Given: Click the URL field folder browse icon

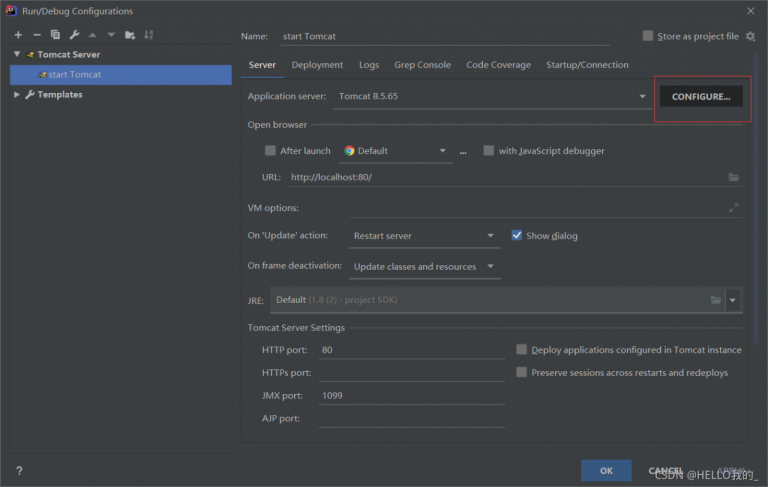Looking at the screenshot, I should click(x=733, y=177).
